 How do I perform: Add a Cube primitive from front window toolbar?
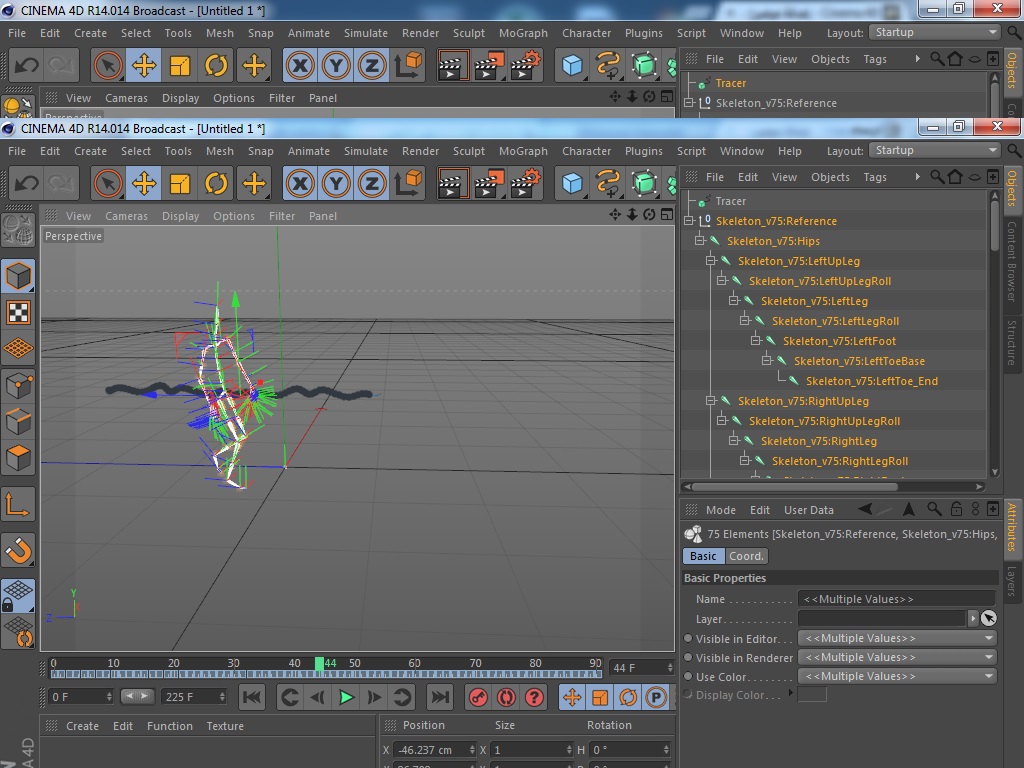(572, 184)
